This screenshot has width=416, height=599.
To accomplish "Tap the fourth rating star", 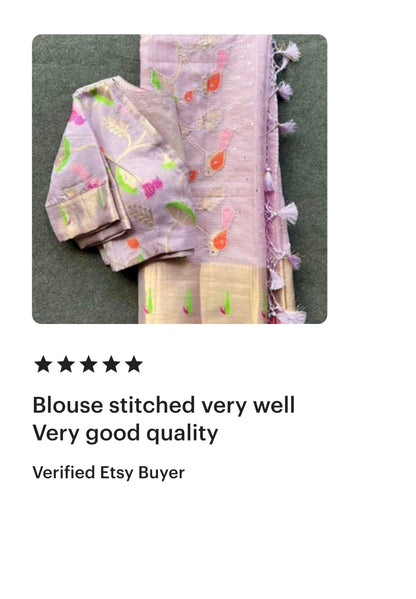I will tap(111, 364).
